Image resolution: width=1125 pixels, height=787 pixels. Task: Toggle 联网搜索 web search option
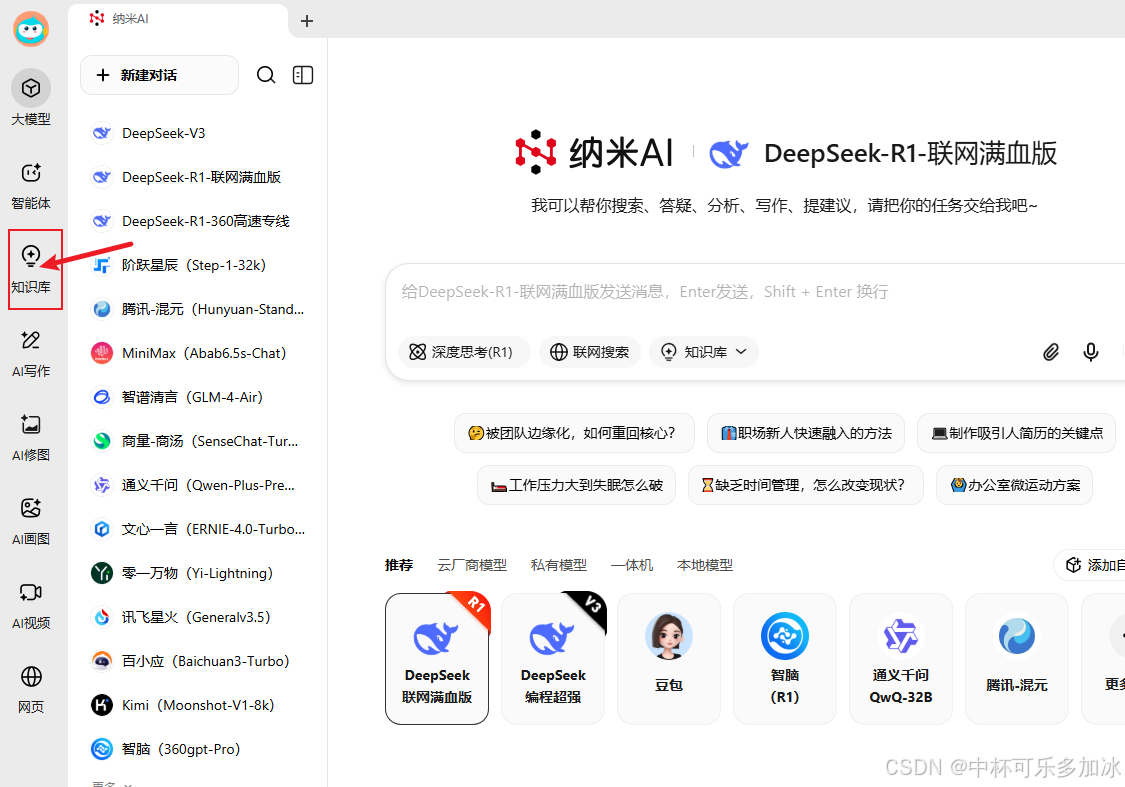click(590, 352)
